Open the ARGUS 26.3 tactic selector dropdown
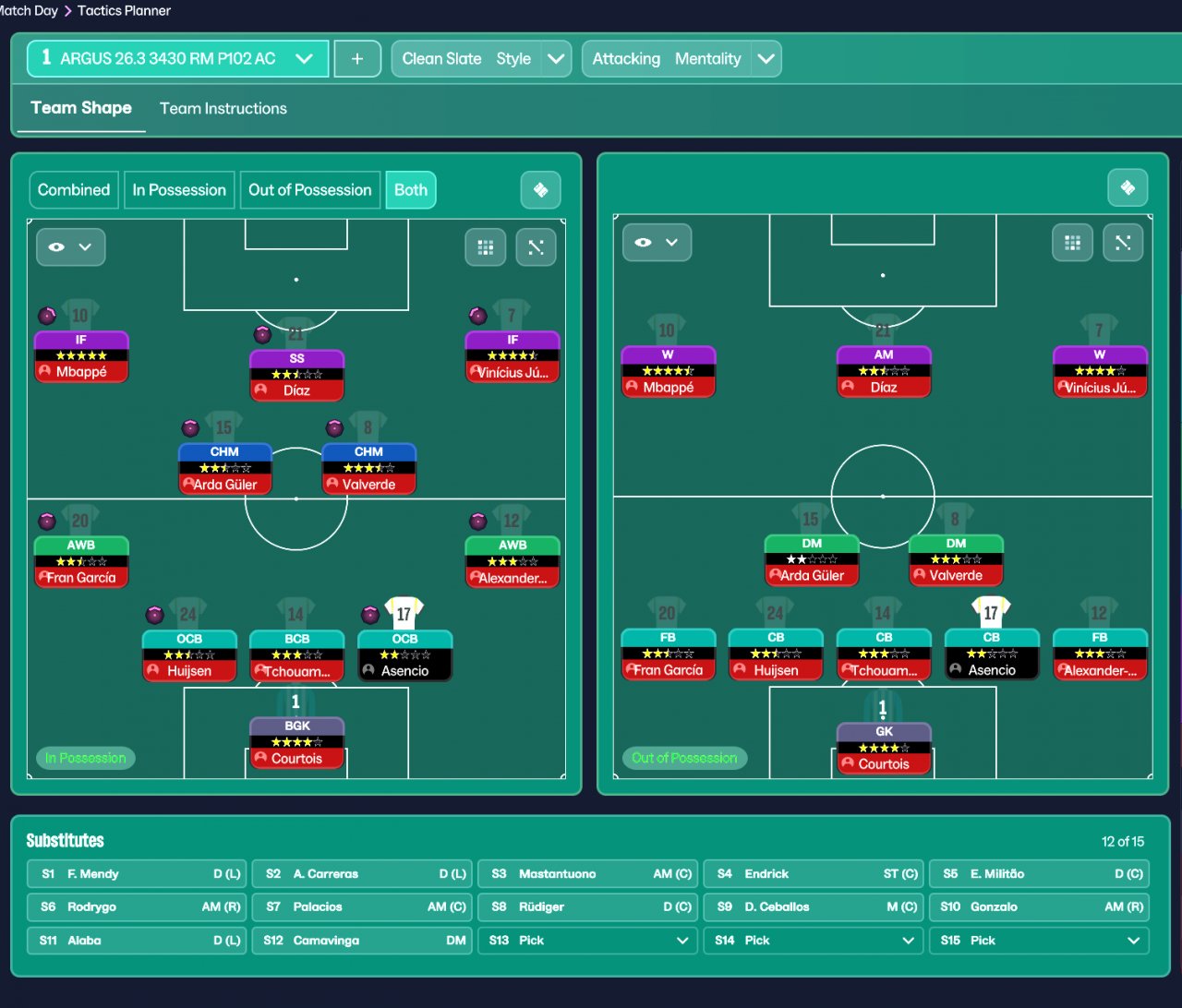This screenshot has width=1182, height=1008. [x=177, y=59]
